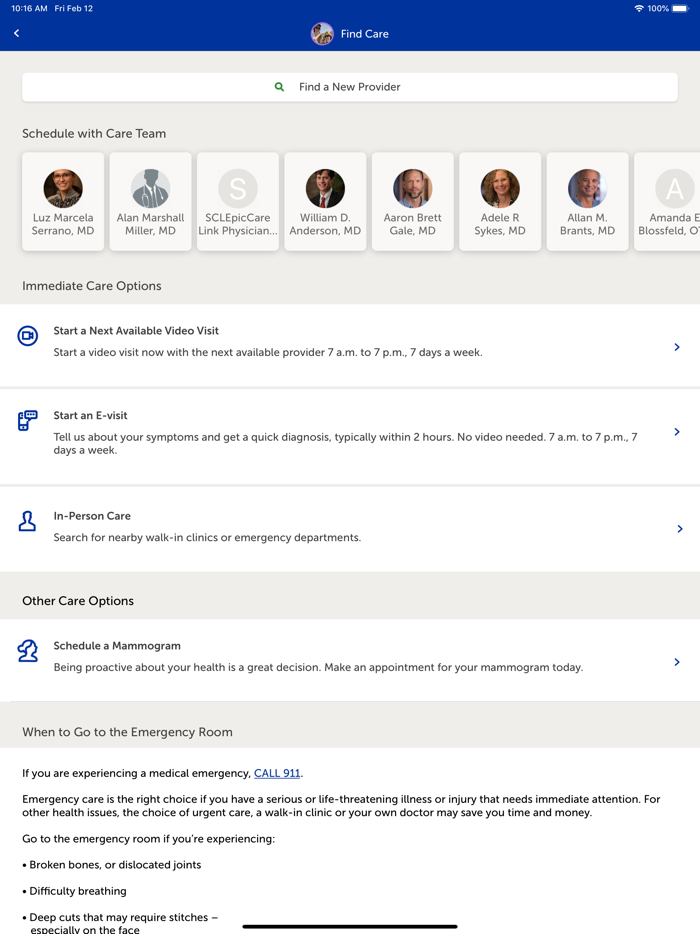Tap the Wi-Fi status icon

pos(639,8)
